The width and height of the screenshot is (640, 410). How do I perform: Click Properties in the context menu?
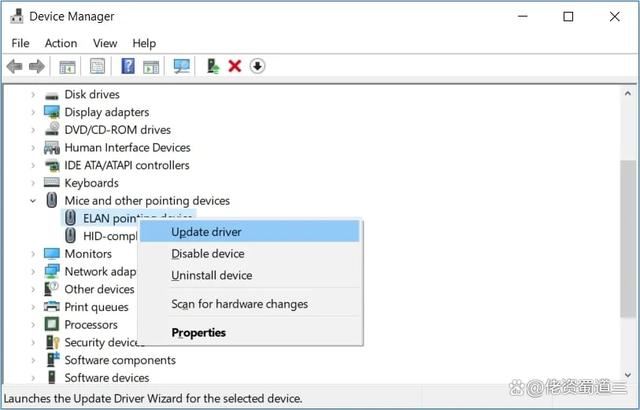tap(199, 333)
